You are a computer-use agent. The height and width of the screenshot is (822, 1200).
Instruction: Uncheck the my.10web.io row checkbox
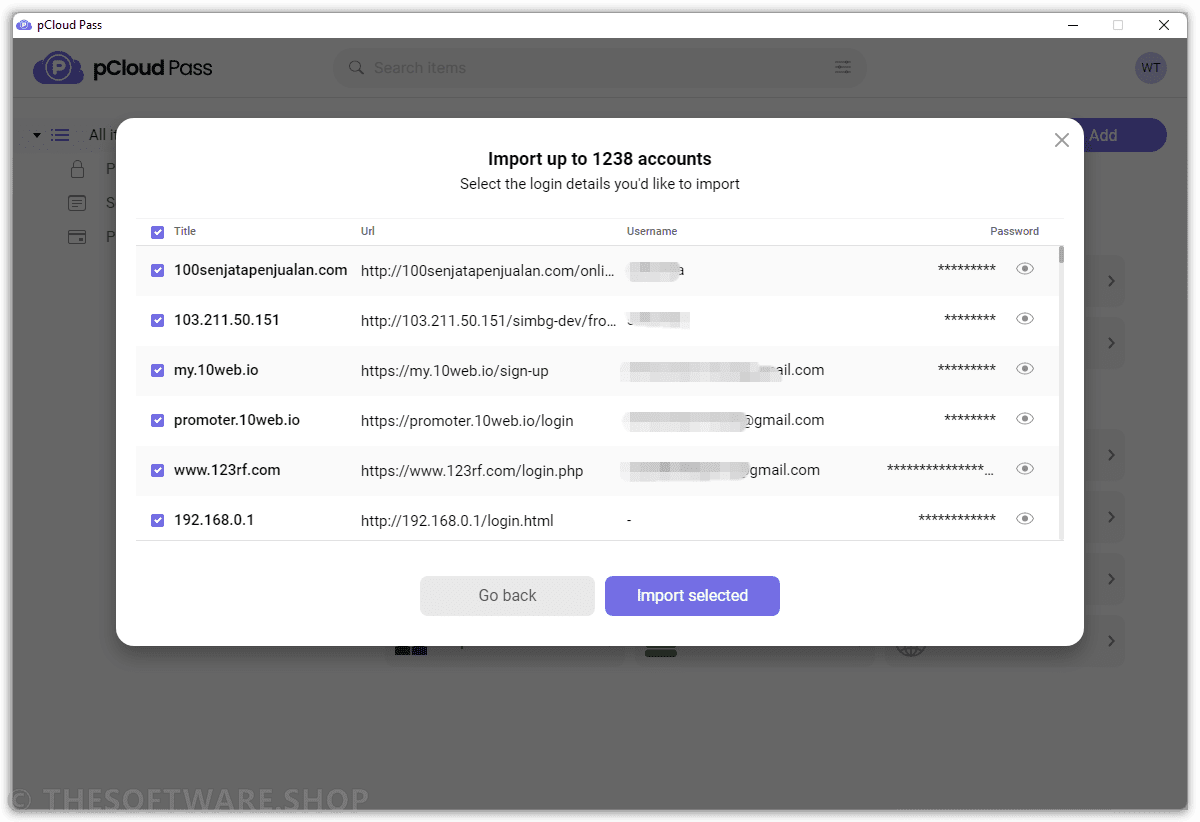(x=157, y=370)
